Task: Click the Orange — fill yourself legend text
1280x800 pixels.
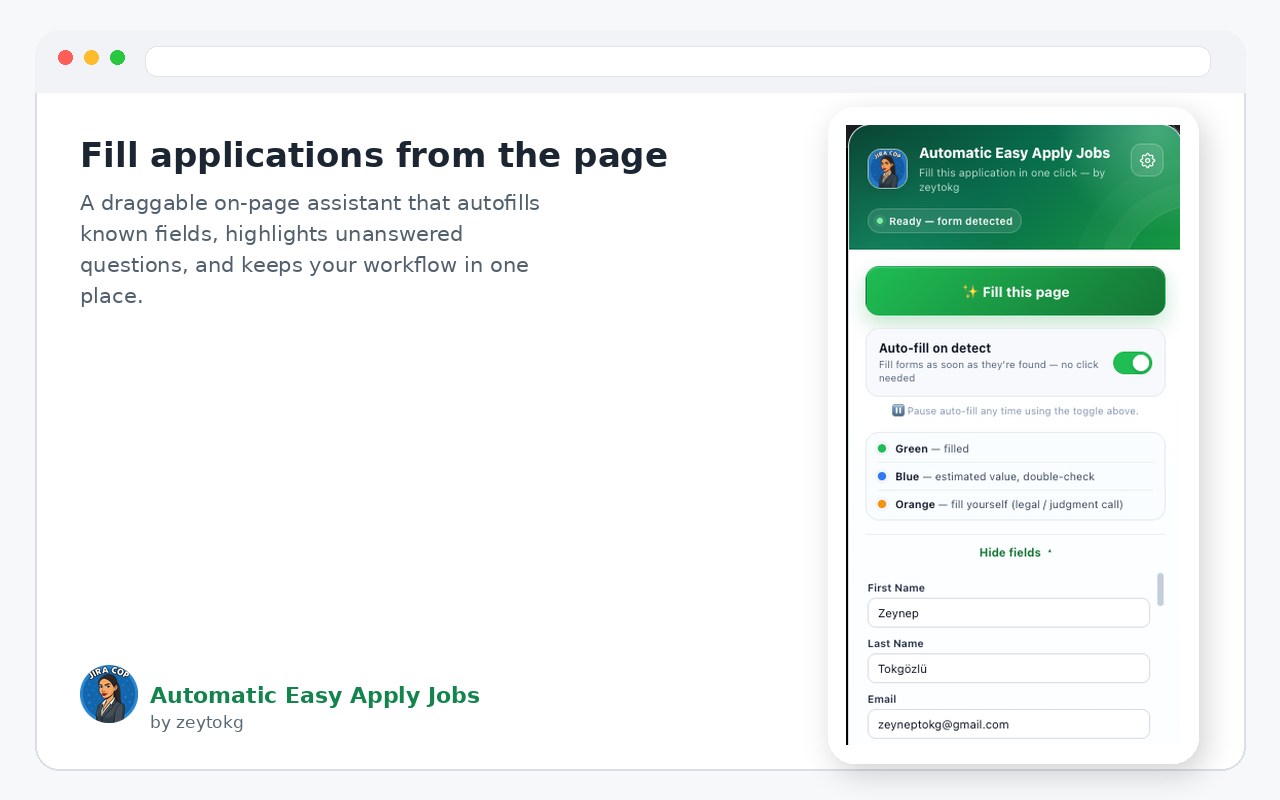Action: pyautogui.click(x=1009, y=504)
